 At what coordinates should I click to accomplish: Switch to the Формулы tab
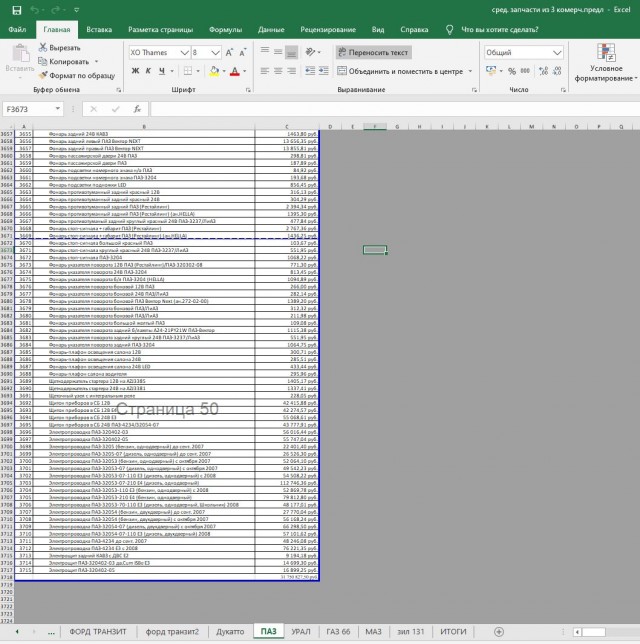pyautogui.click(x=226, y=30)
